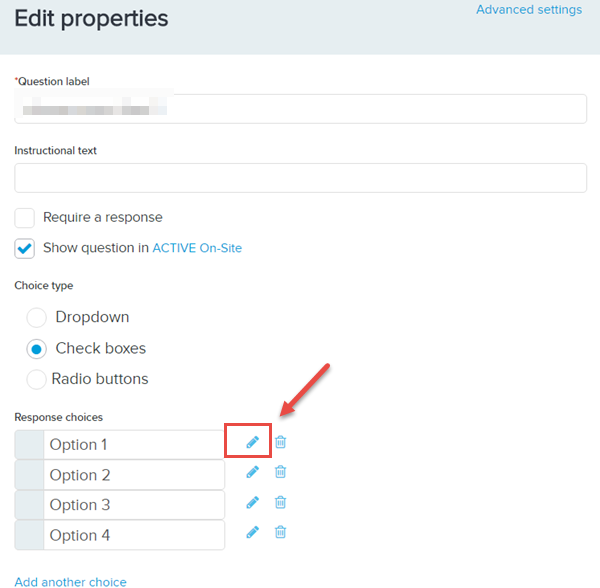600x588 pixels.
Task: Open Advanced settings
Action: pyautogui.click(x=528, y=10)
